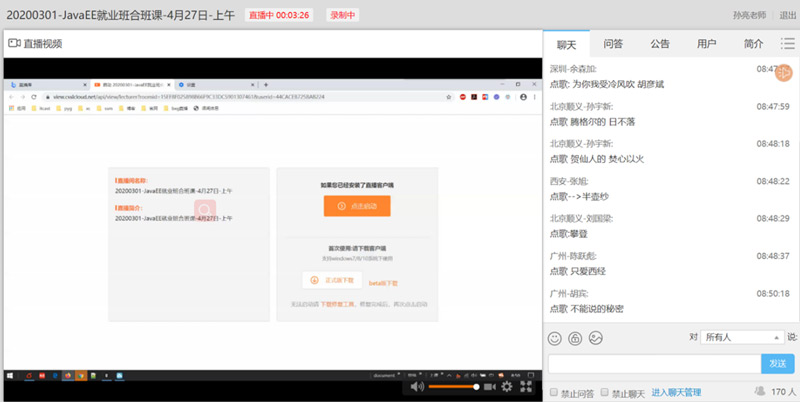Switch to the 公告 tab

click(x=660, y=44)
